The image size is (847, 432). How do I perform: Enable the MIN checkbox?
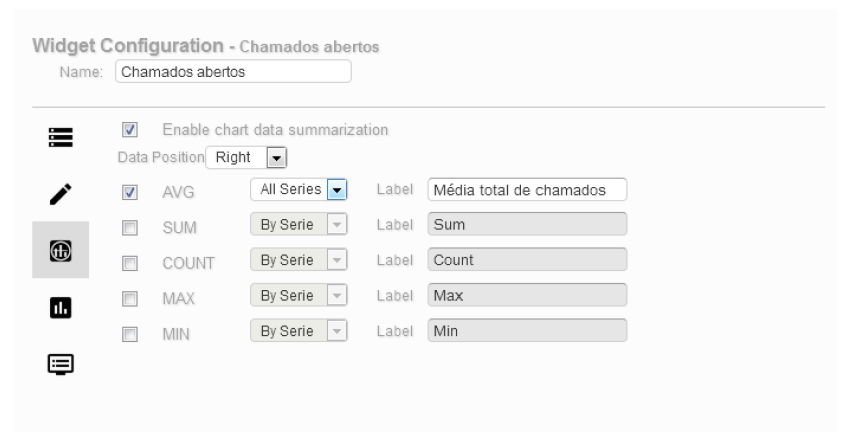click(129, 333)
